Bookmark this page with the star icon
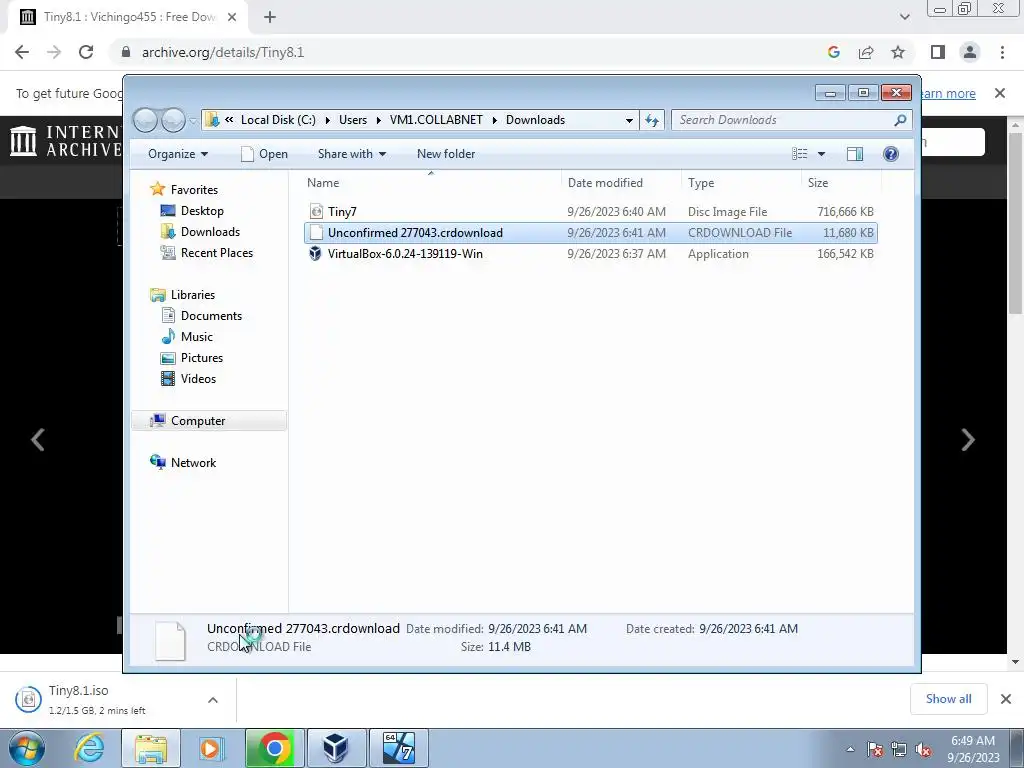Screen dimensions: 1024x768 898,52
